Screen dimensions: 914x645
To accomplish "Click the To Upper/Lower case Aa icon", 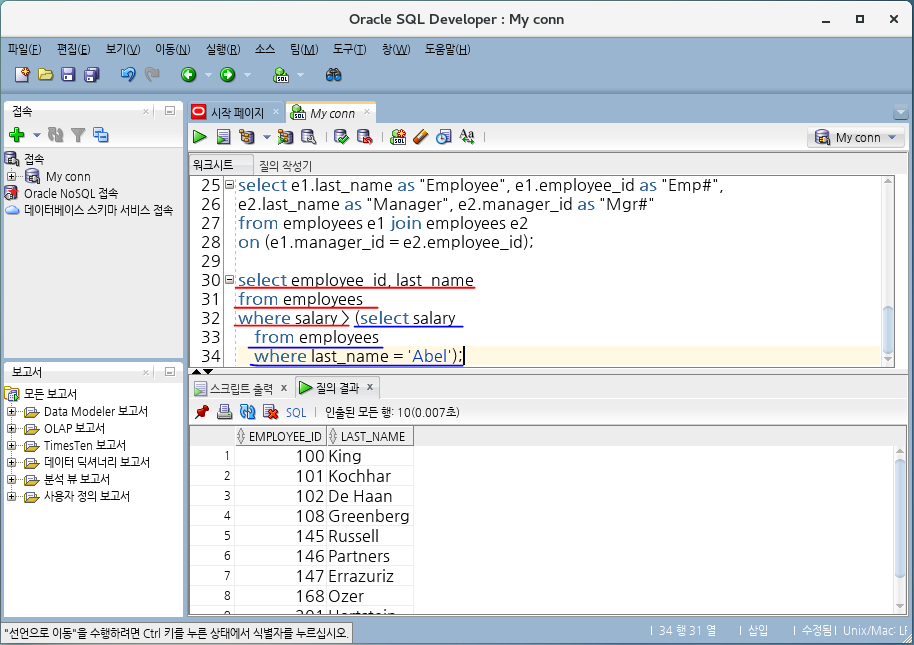I will 467,137.
